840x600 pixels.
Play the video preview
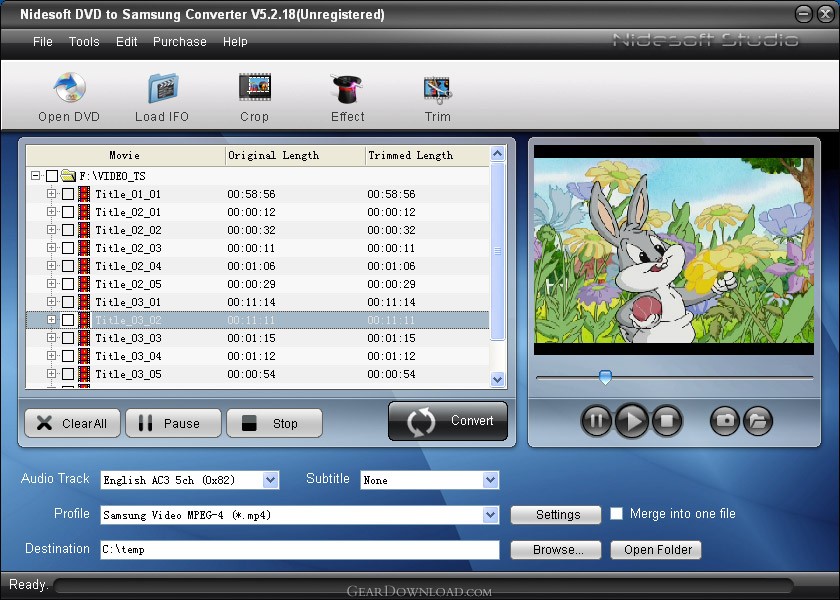coord(632,421)
